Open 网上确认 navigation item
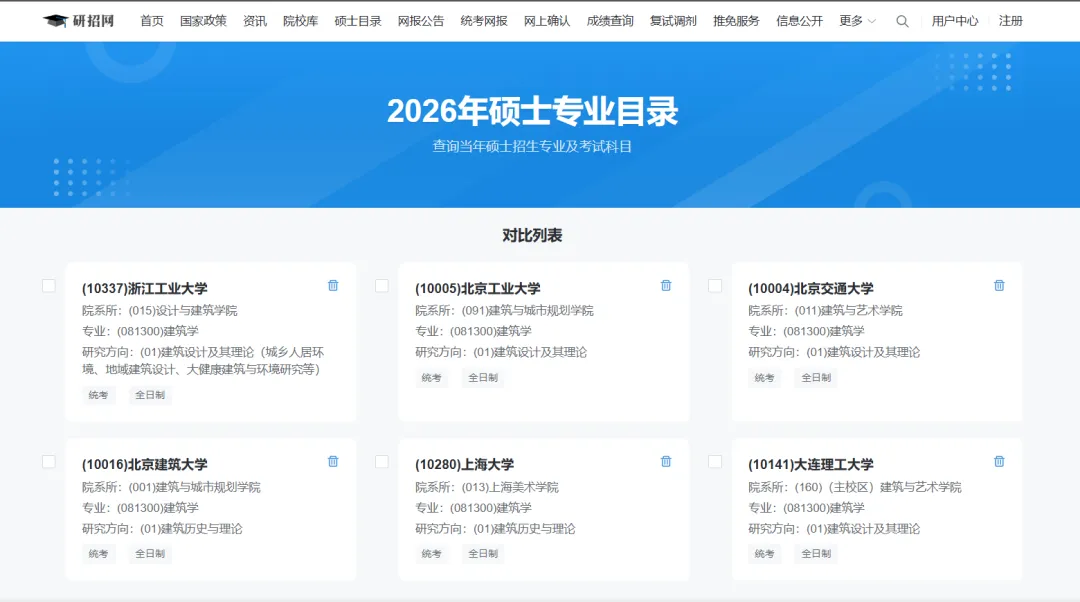1080x602 pixels. [547, 21]
